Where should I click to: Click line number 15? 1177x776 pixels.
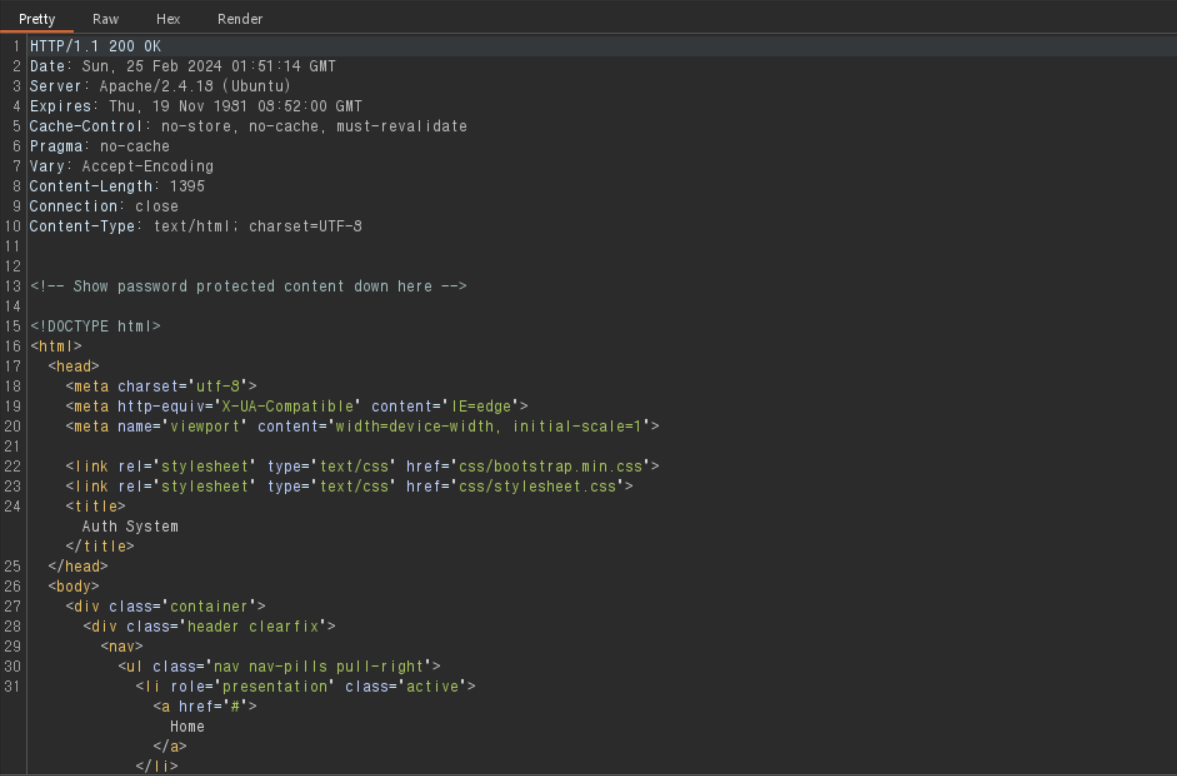pyautogui.click(x=14, y=326)
